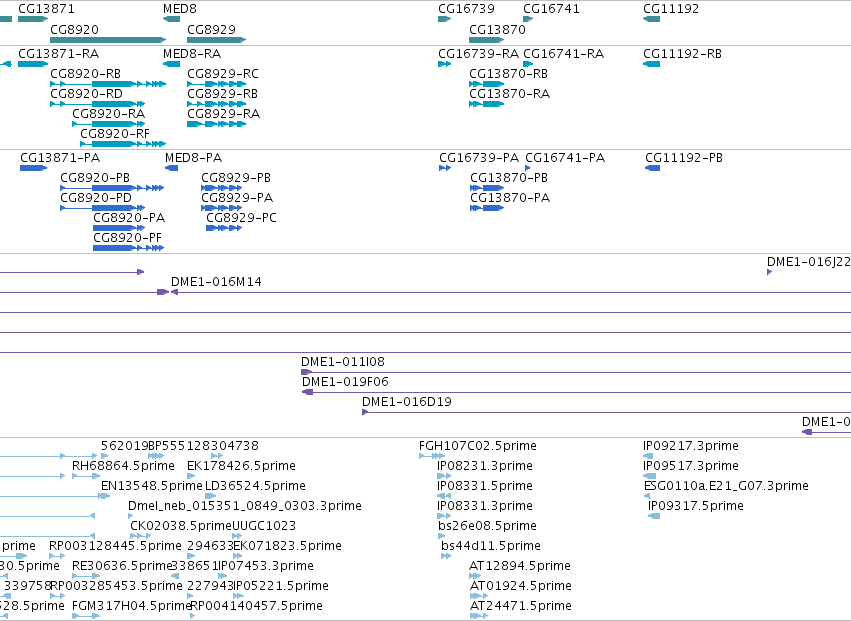851x621 pixels.
Task: Click EST AT24471.5prime
Action: point(520,606)
